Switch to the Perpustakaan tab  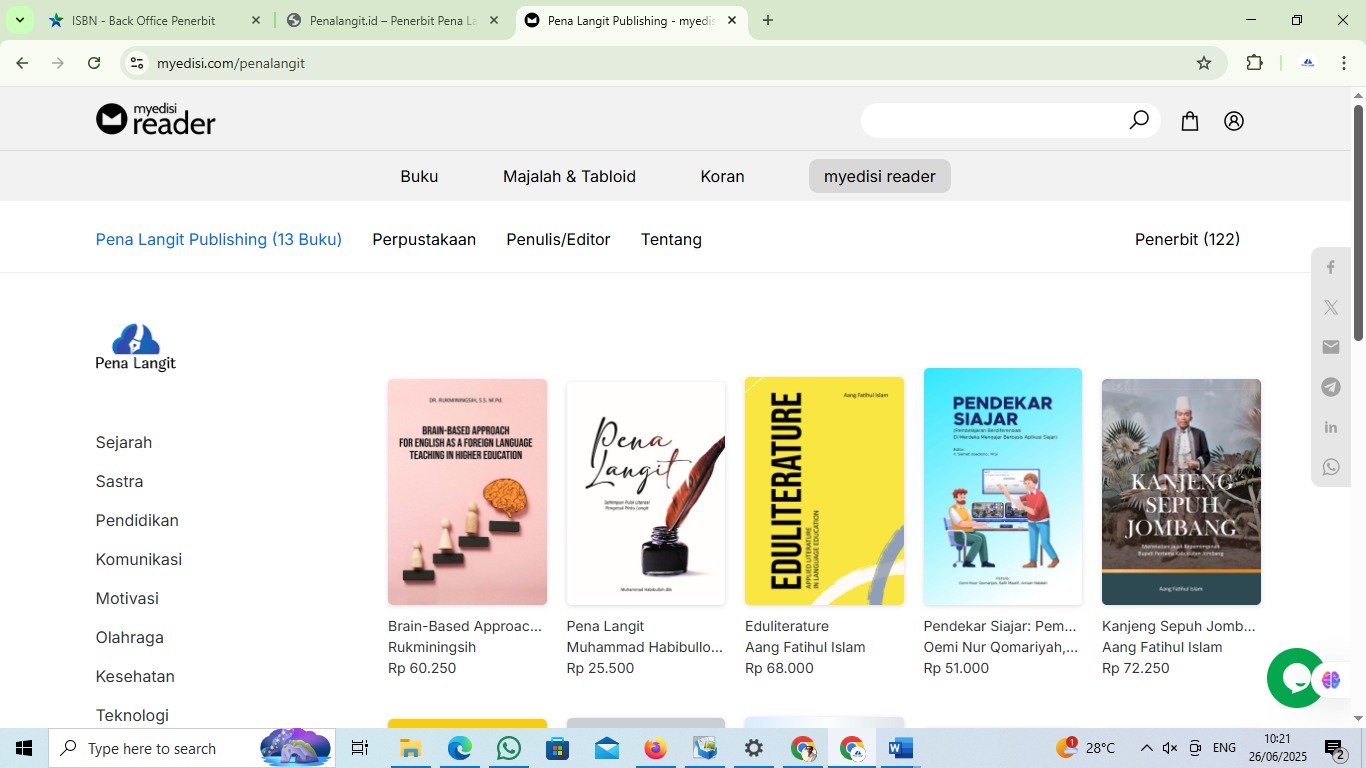point(424,239)
